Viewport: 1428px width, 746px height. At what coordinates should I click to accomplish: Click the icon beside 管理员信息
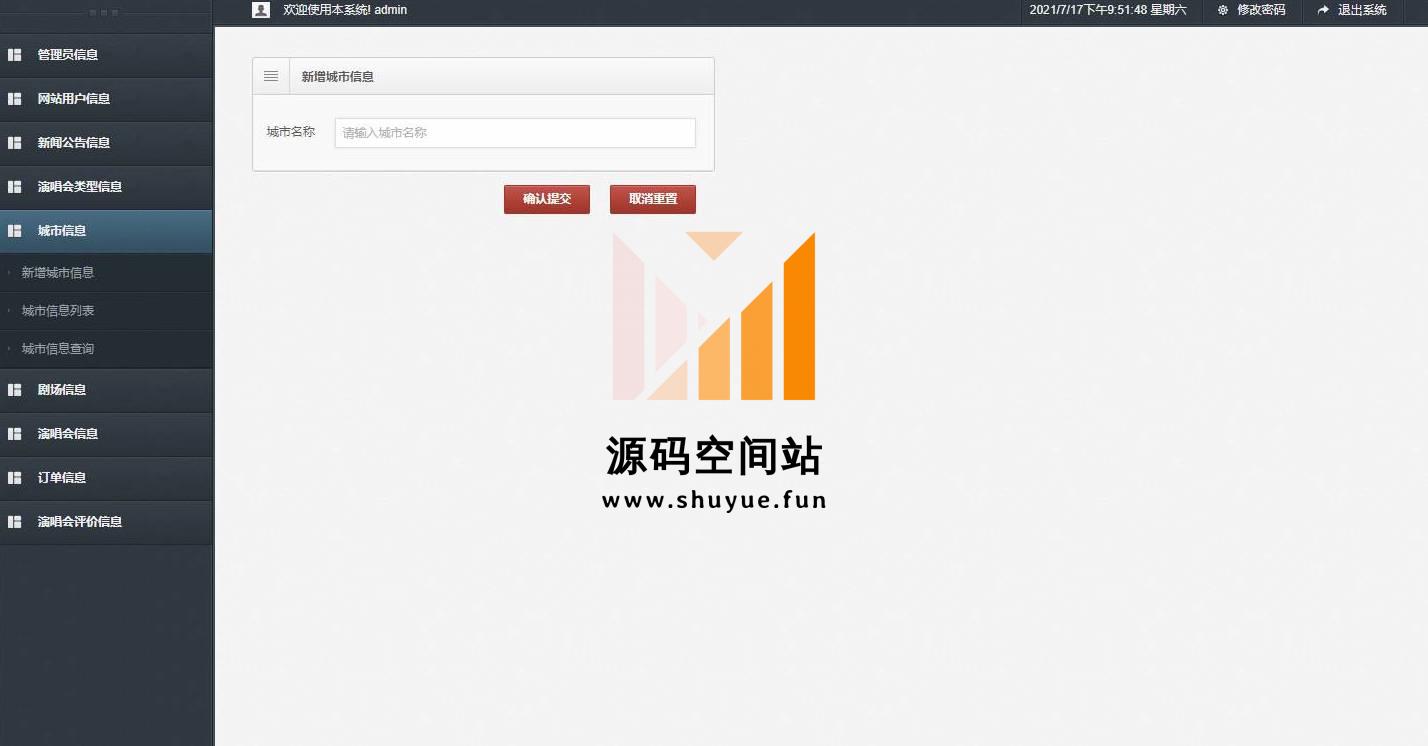(x=15, y=55)
